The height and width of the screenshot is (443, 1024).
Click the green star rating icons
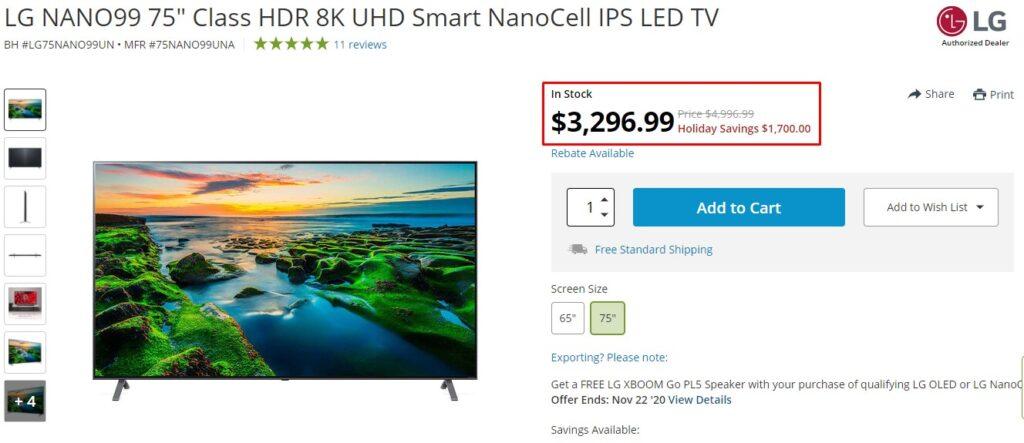pos(291,44)
